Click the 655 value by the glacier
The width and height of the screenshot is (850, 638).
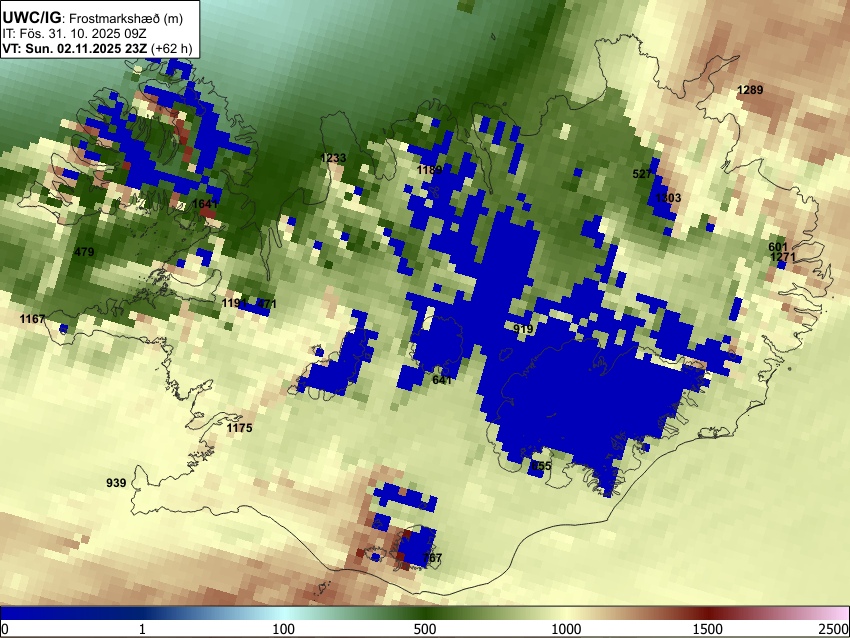(541, 466)
